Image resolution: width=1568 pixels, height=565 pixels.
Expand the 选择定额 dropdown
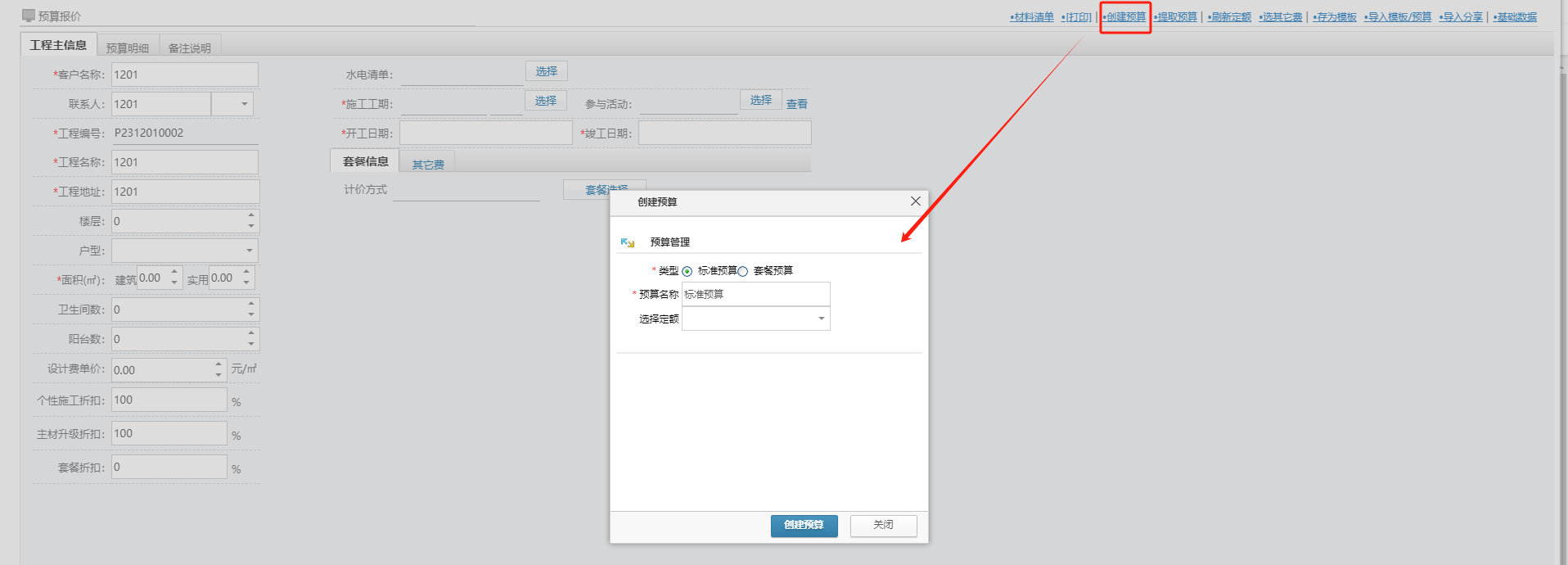coord(821,319)
